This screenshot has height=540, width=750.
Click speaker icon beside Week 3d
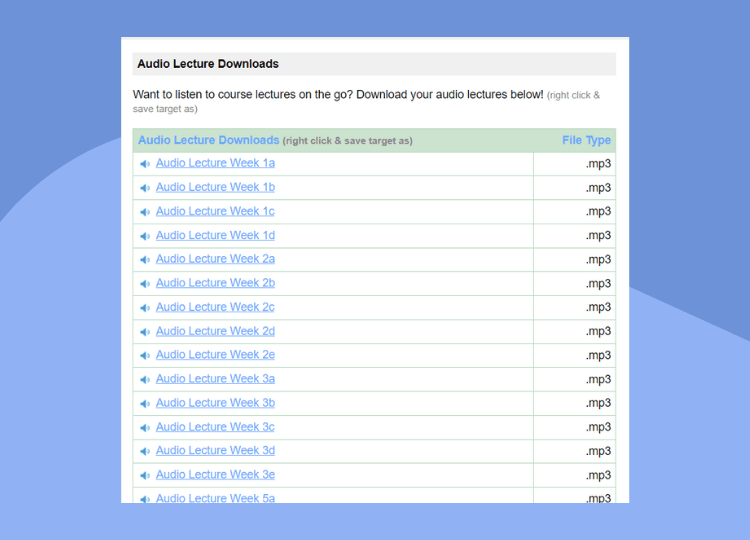click(x=145, y=452)
